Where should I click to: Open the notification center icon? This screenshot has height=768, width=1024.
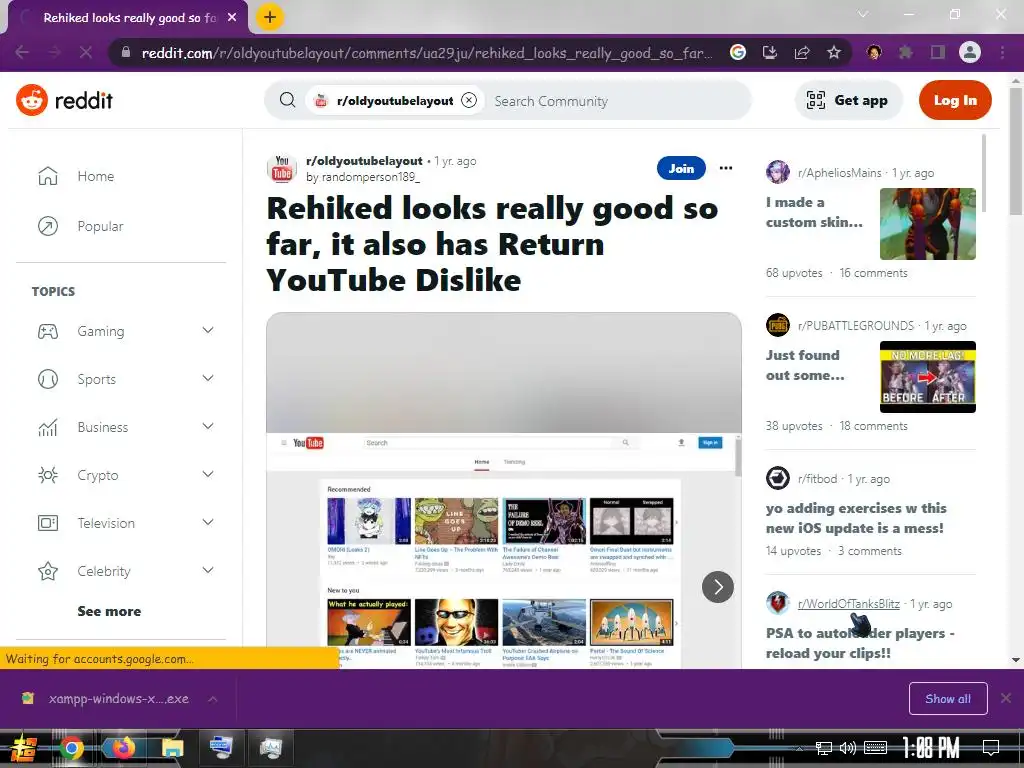pyautogui.click(x=991, y=747)
